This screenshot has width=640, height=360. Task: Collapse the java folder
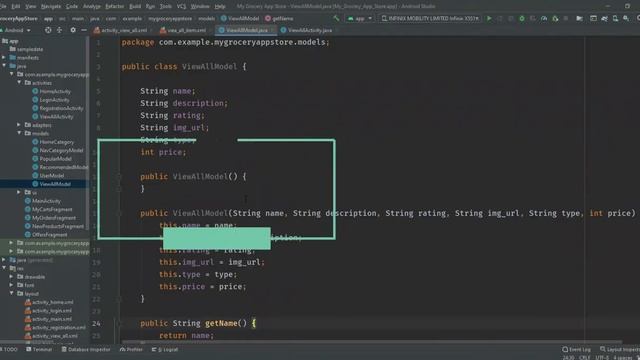coord(4,66)
